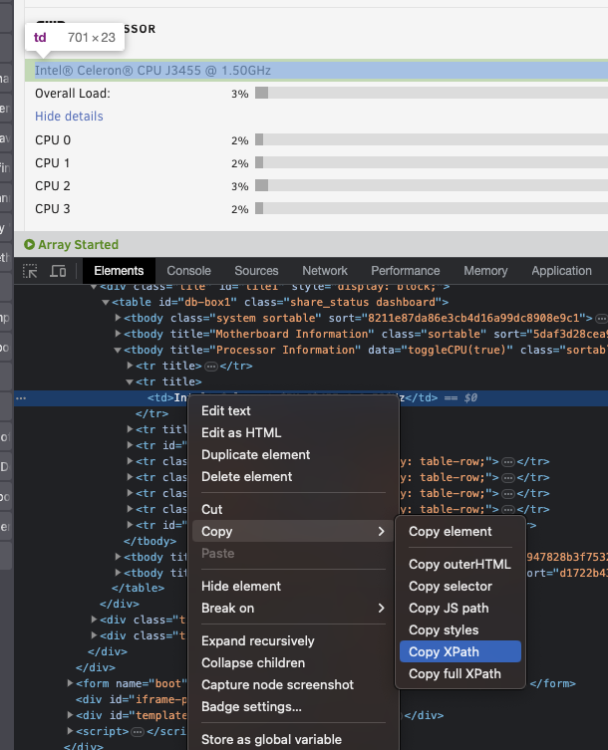608x750 pixels.
Task: Select Delete element
Action: pyautogui.click(x=293, y=477)
